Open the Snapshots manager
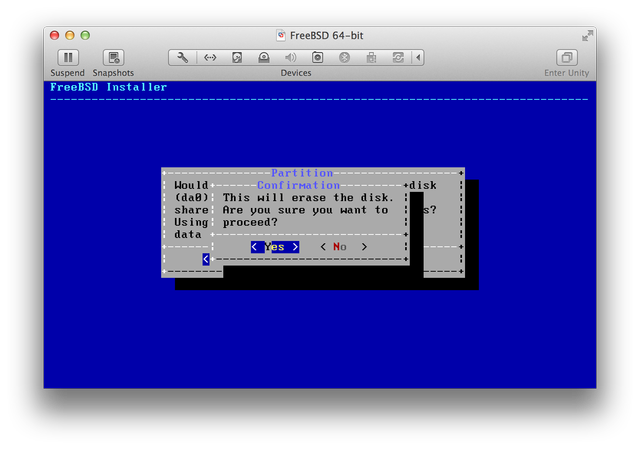Viewport: 640px width, 449px height. point(113,58)
